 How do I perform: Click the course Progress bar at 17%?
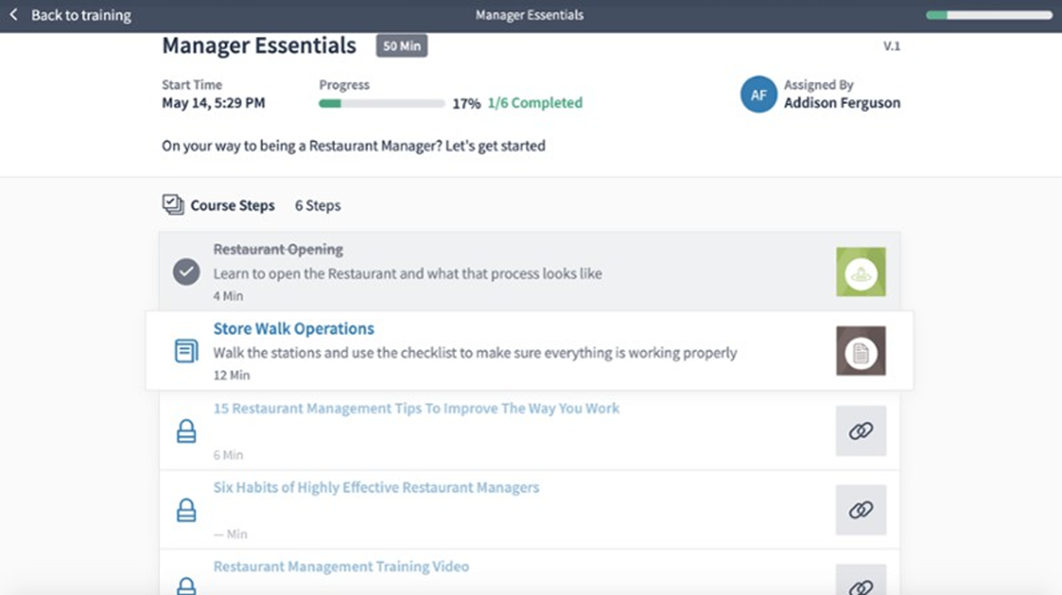[x=381, y=103]
